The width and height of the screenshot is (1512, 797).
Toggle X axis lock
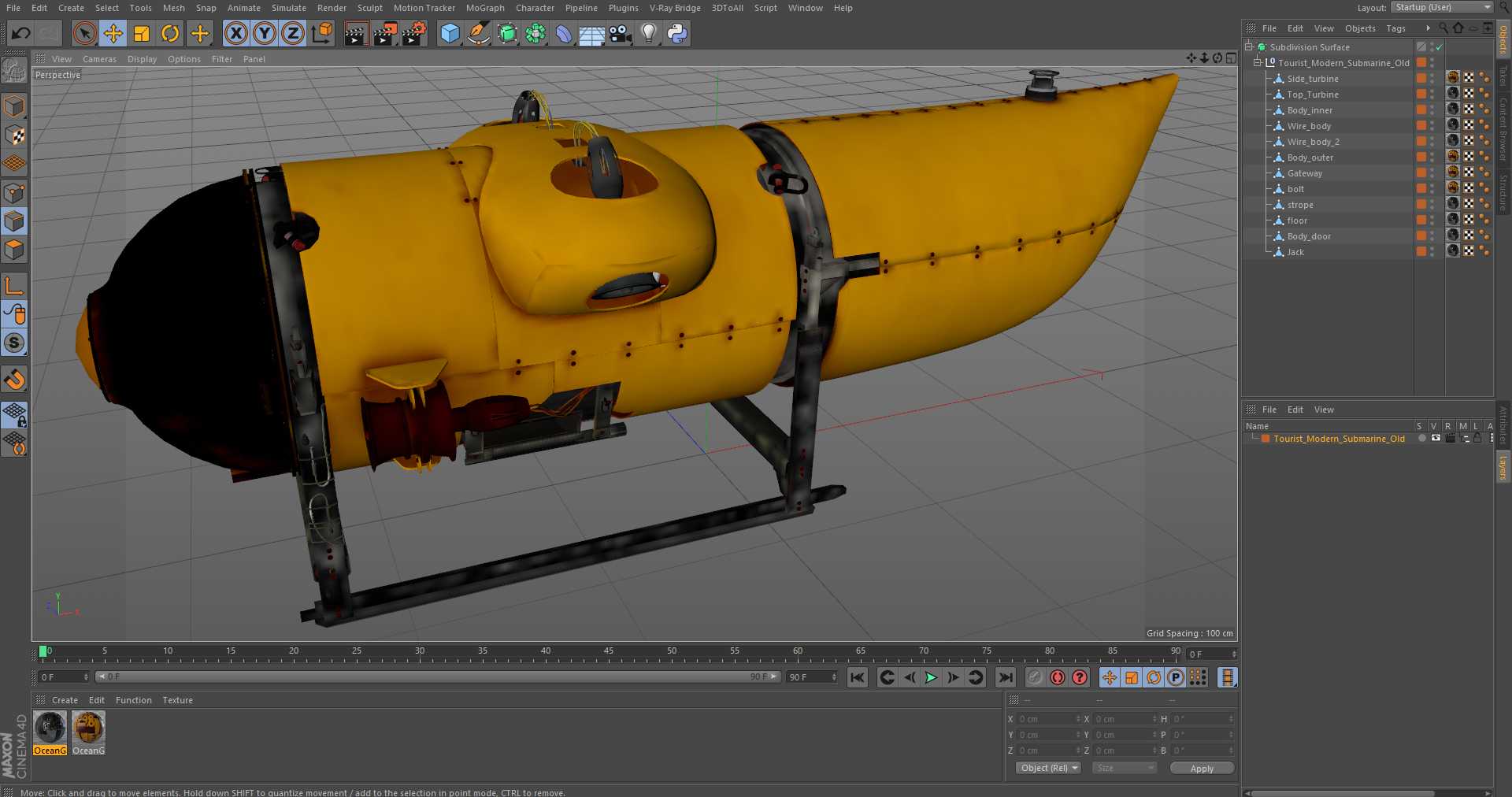[x=235, y=33]
